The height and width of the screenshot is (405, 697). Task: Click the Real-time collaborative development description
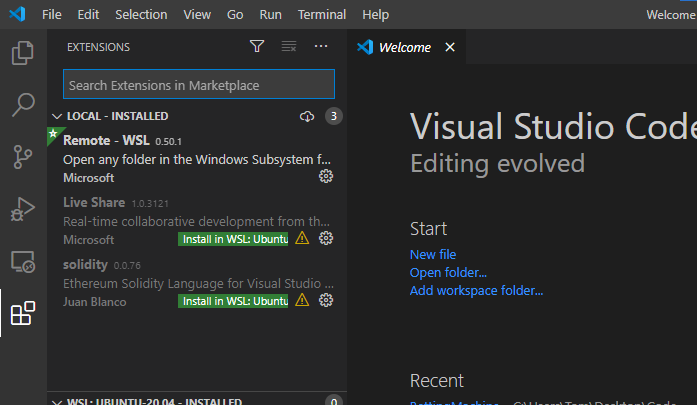click(x=196, y=221)
